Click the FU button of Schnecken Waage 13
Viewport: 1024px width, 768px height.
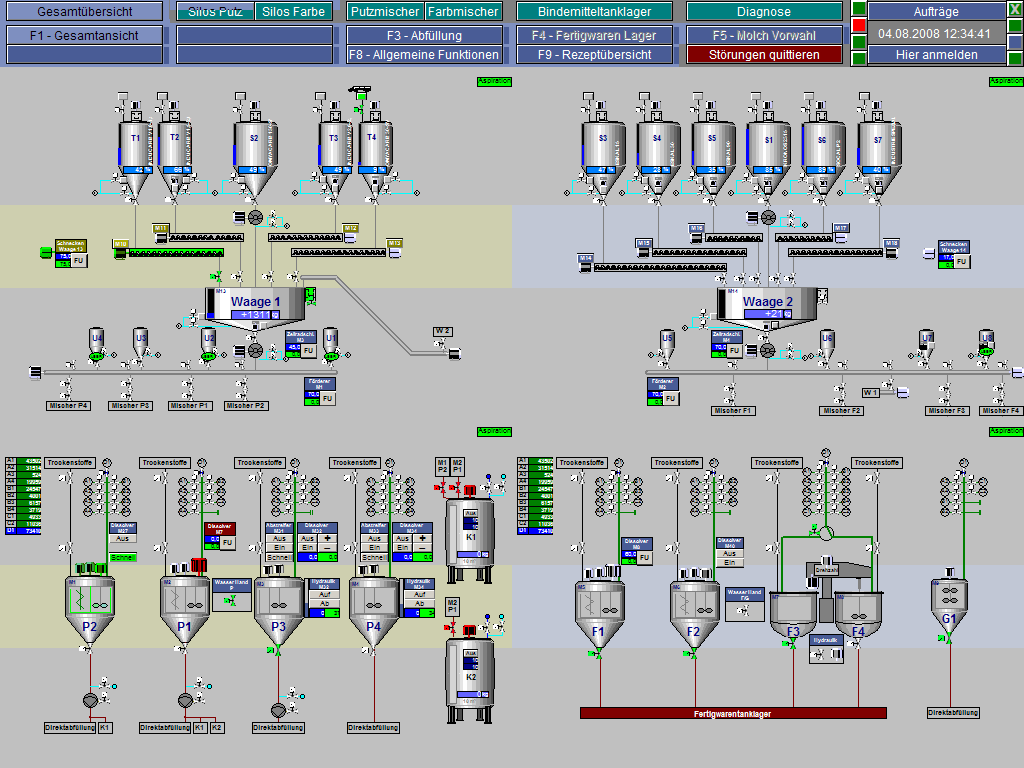(x=78, y=260)
